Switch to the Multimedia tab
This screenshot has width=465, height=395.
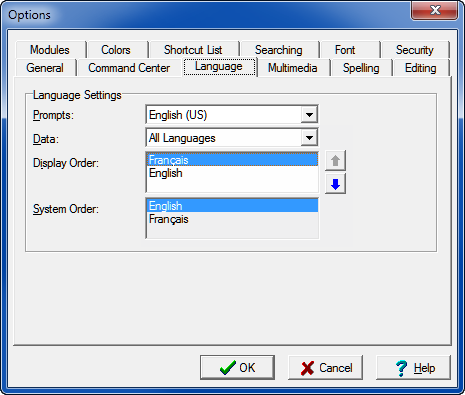coord(293,68)
